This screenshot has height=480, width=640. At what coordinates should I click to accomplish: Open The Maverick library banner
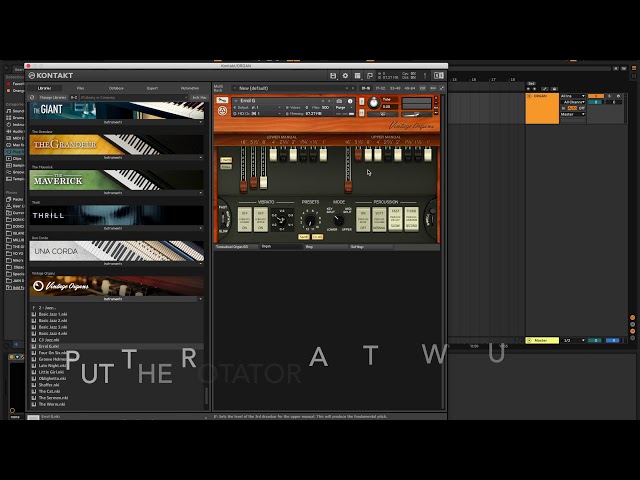pos(116,180)
